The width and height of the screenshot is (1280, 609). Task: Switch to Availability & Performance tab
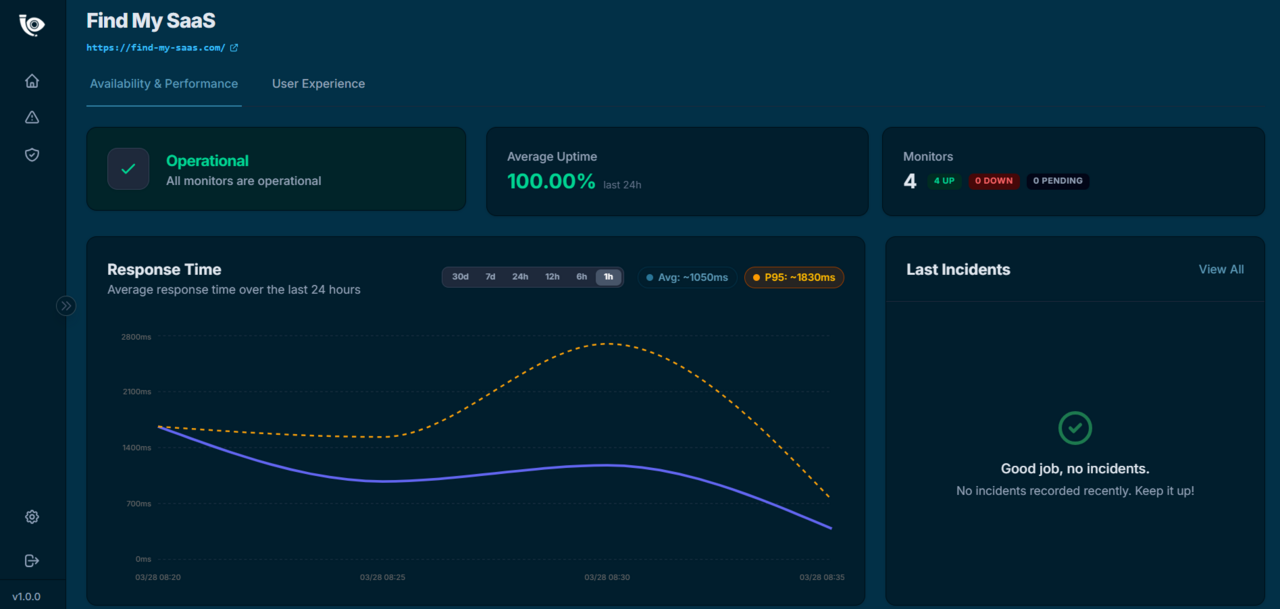[x=164, y=84]
